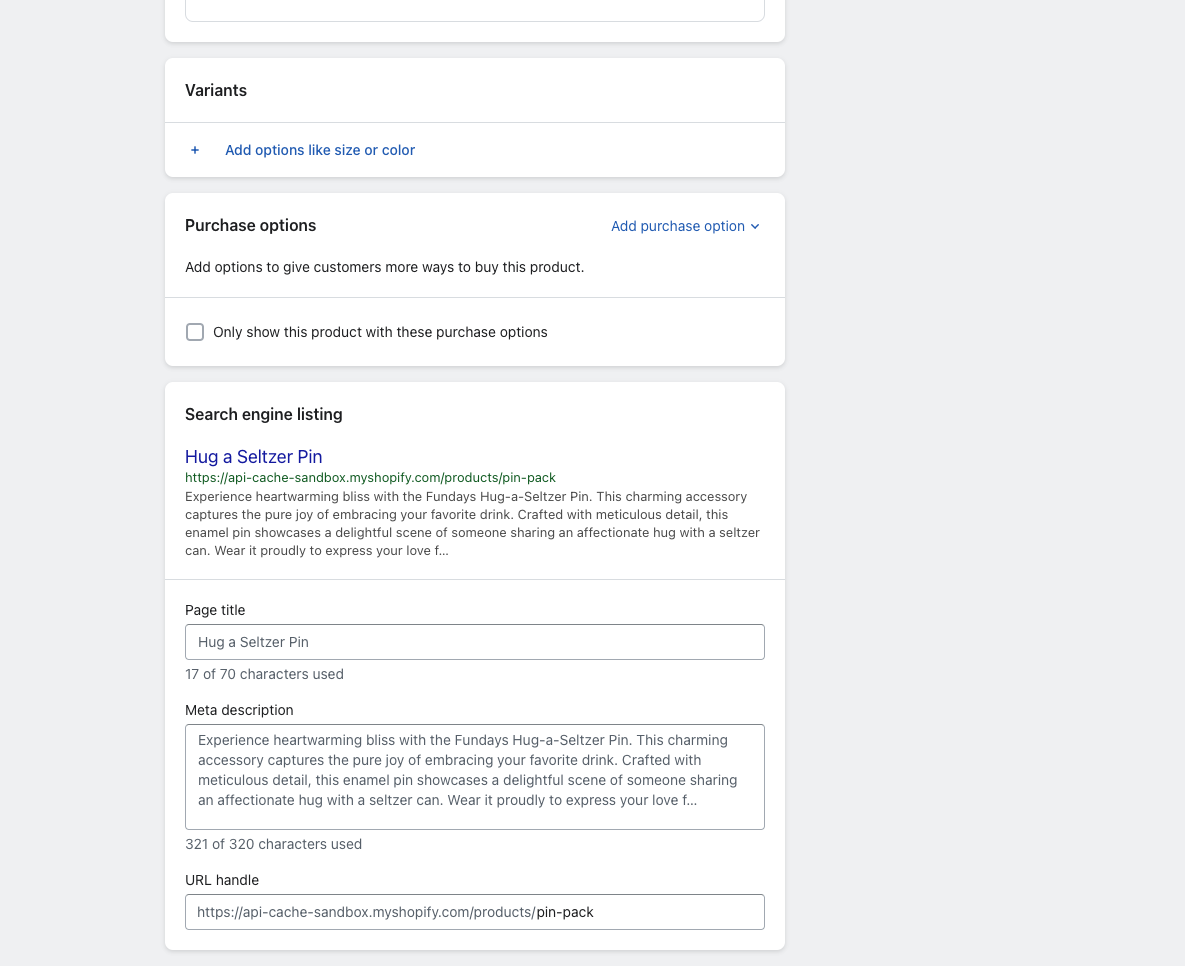Enable 'Only show this product with these purchase options'
This screenshot has width=1185, height=966.
point(195,331)
